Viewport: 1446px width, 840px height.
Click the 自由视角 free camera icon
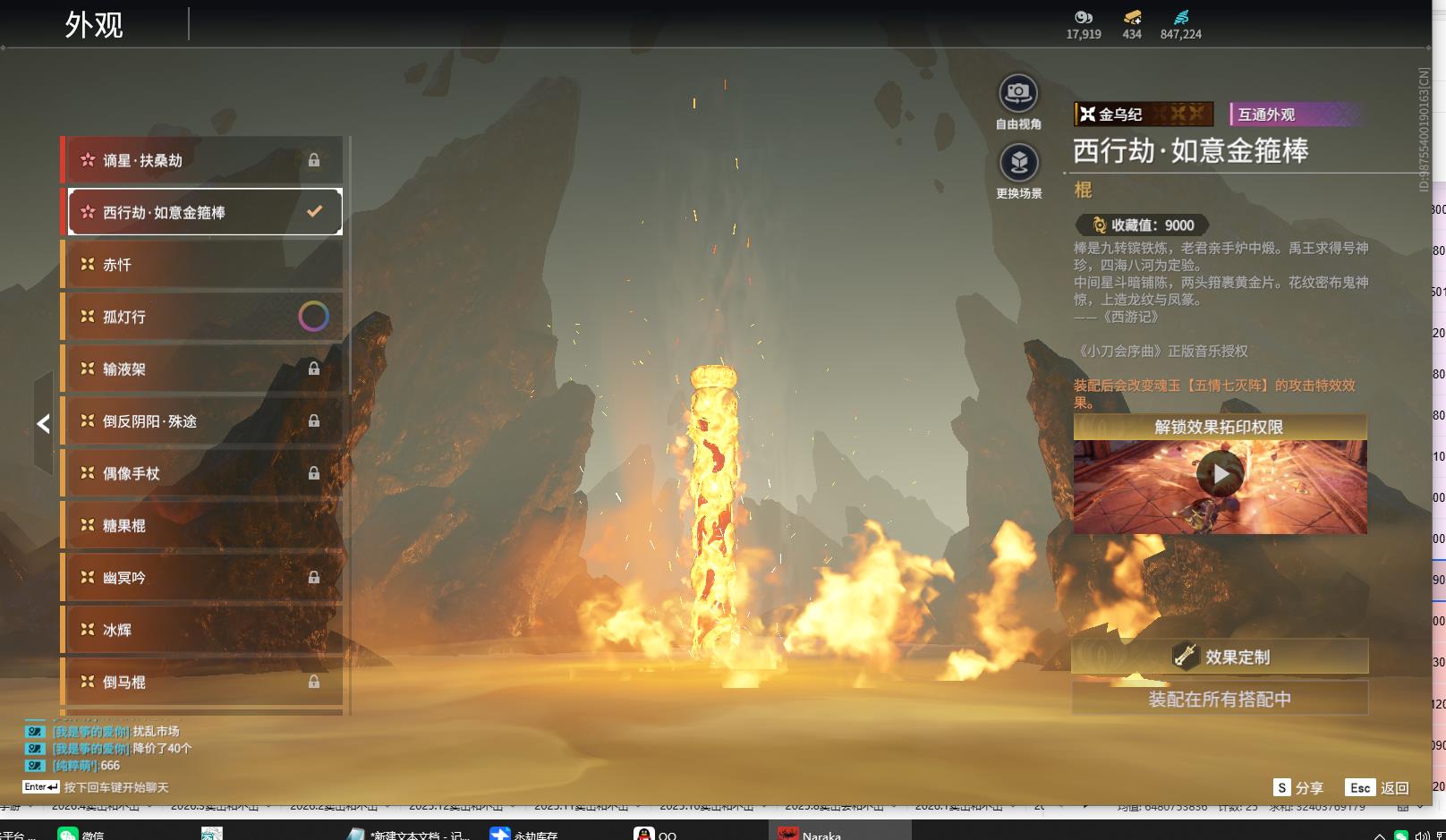coord(1017,93)
